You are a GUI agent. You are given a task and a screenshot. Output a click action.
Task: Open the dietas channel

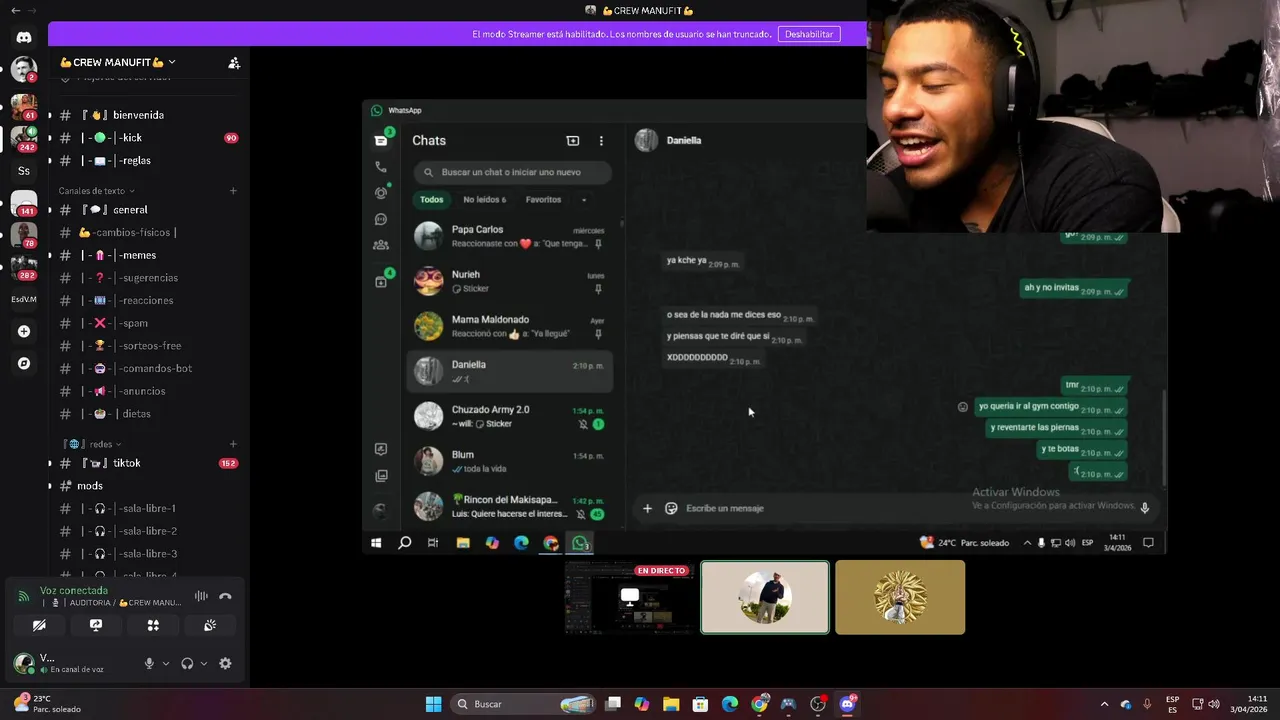148,414
